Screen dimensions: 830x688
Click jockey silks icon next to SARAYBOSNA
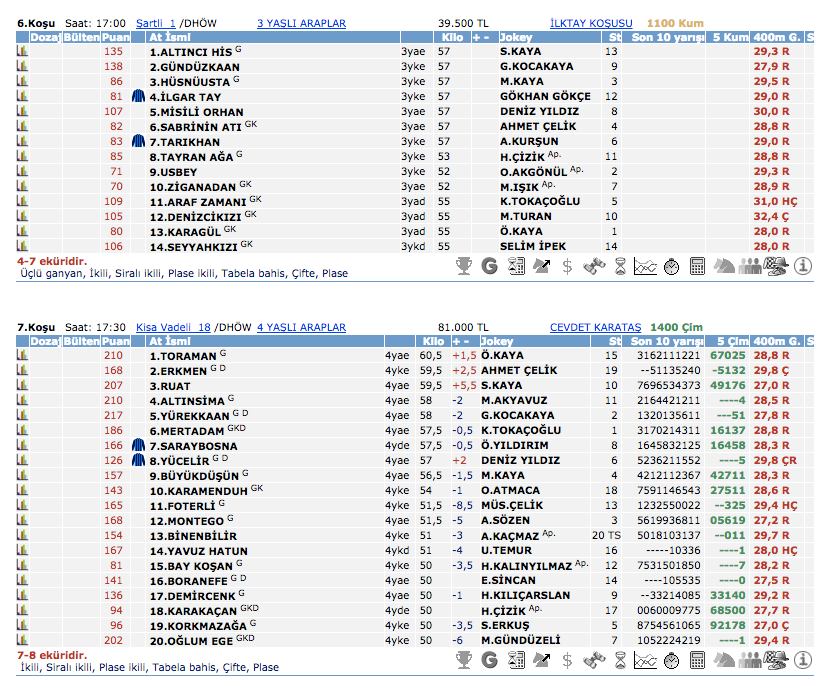coord(138,445)
